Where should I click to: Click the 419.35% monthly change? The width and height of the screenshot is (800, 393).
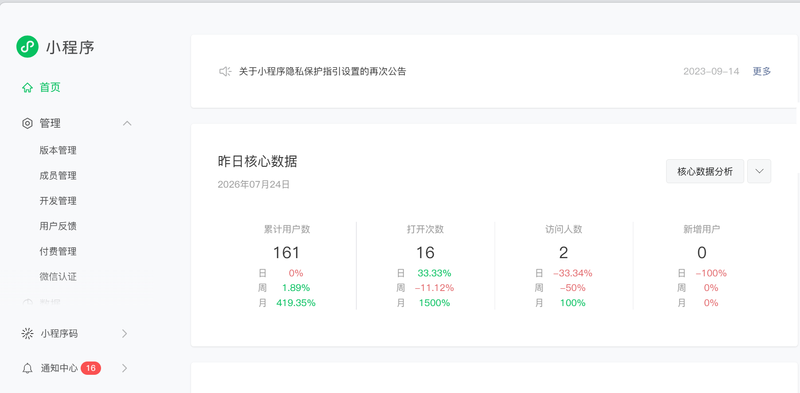296,303
